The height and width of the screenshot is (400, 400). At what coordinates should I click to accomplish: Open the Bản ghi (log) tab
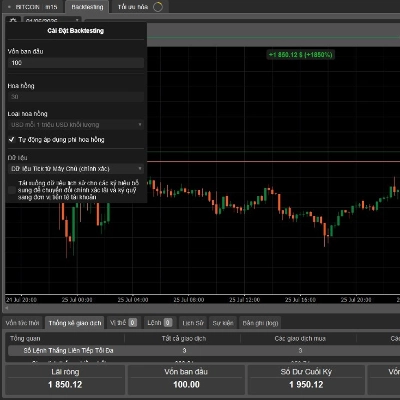(260, 323)
